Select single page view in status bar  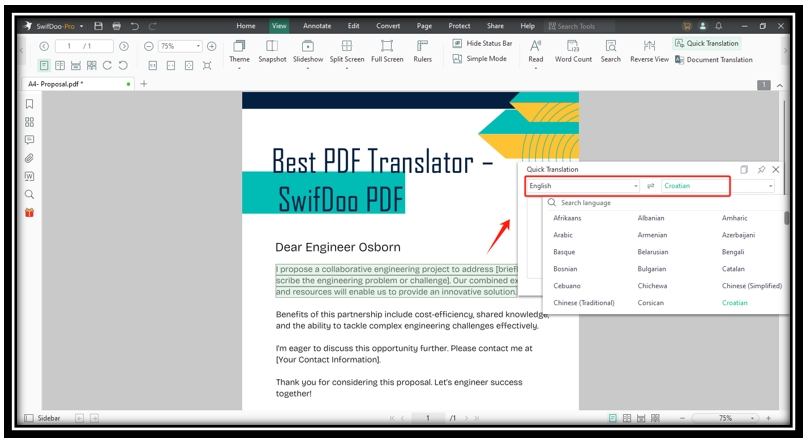point(612,418)
